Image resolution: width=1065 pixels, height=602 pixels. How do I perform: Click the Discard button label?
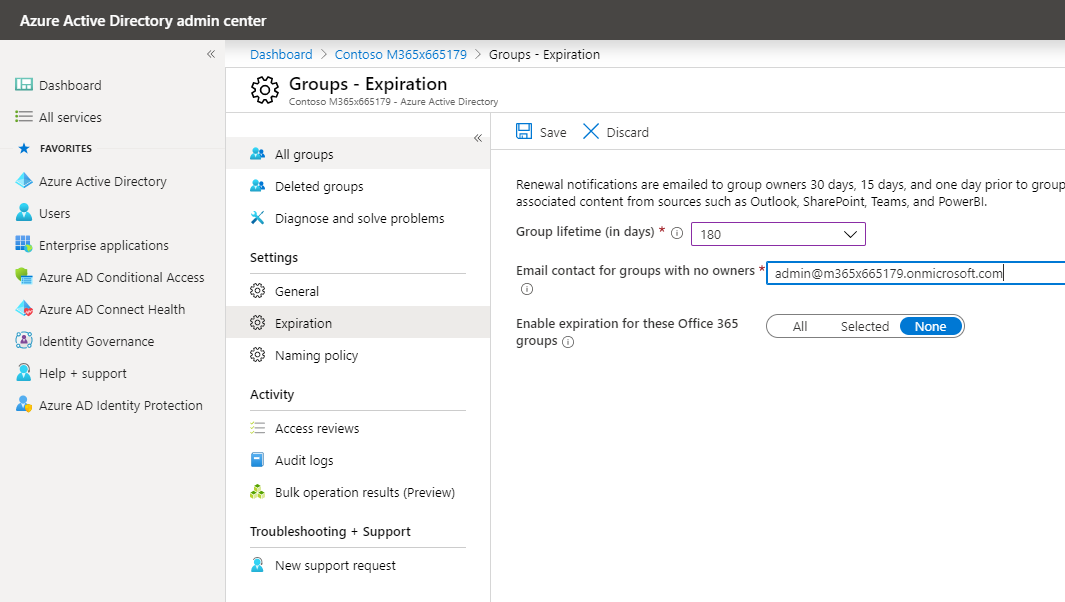[x=628, y=132]
